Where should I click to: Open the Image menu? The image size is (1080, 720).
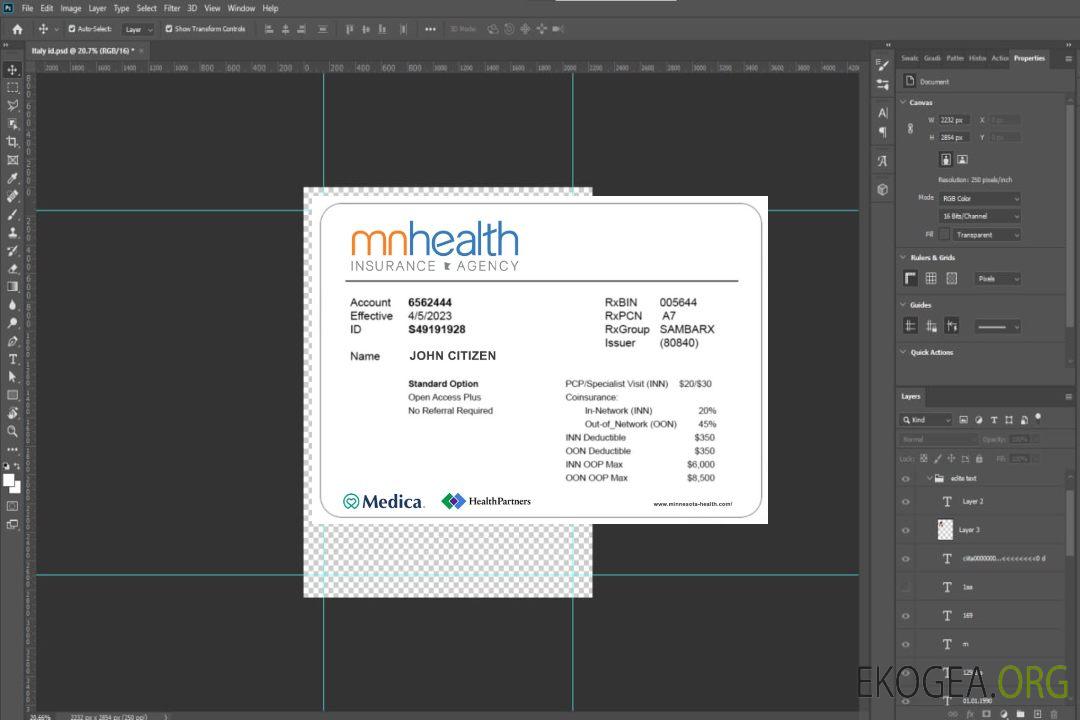pyautogui.click(x=70, y=8)
